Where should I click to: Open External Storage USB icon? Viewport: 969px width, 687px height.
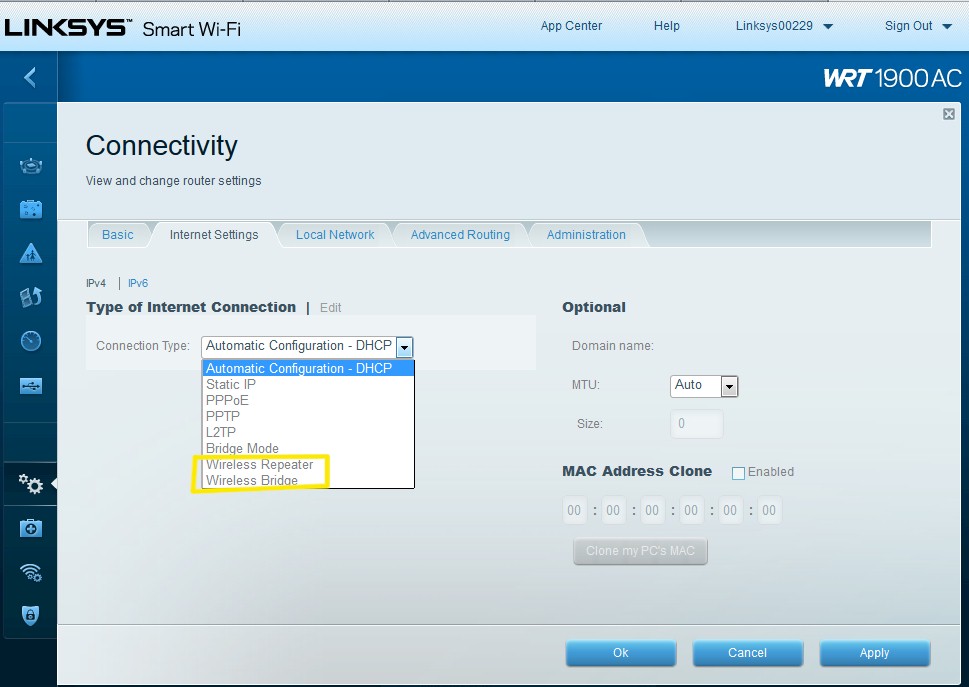(30, 386)
